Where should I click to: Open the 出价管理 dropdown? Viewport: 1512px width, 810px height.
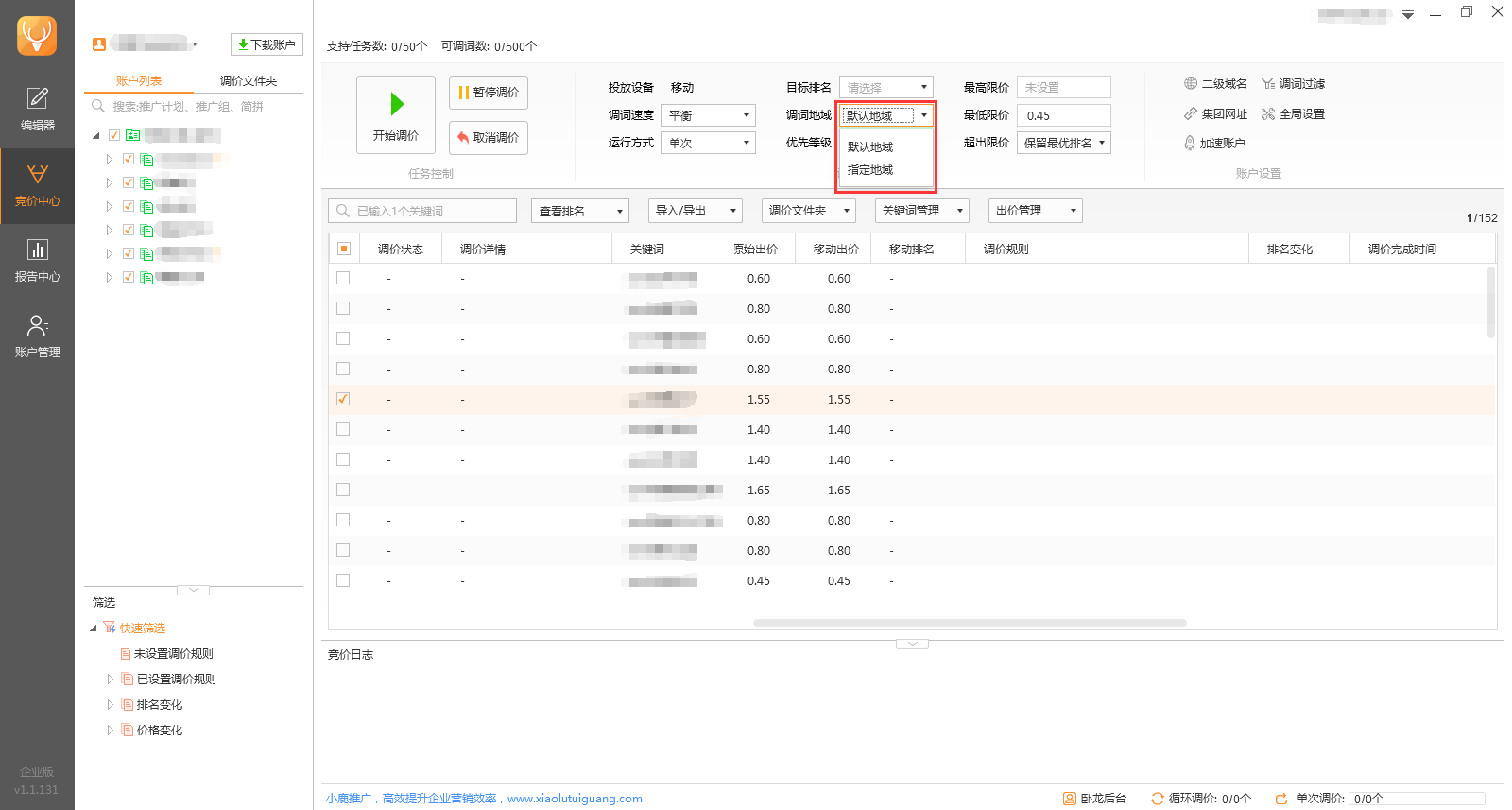1036,211
